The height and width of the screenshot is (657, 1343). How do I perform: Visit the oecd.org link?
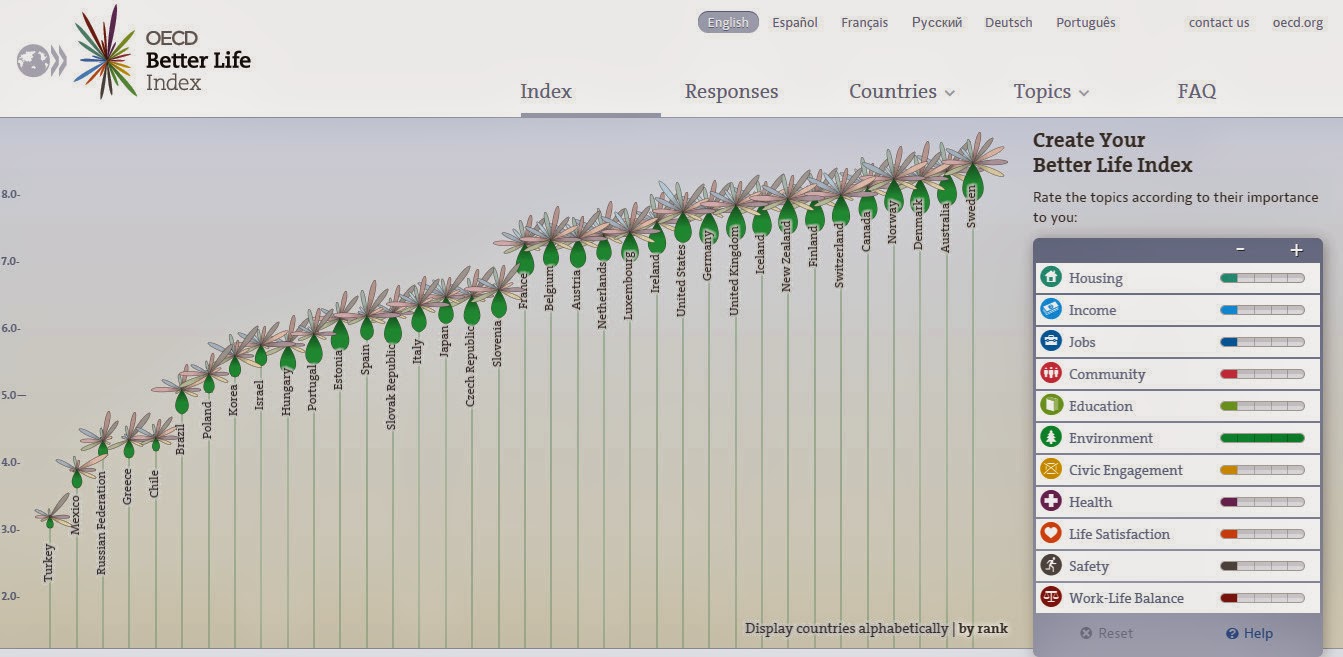[1298, 22]
